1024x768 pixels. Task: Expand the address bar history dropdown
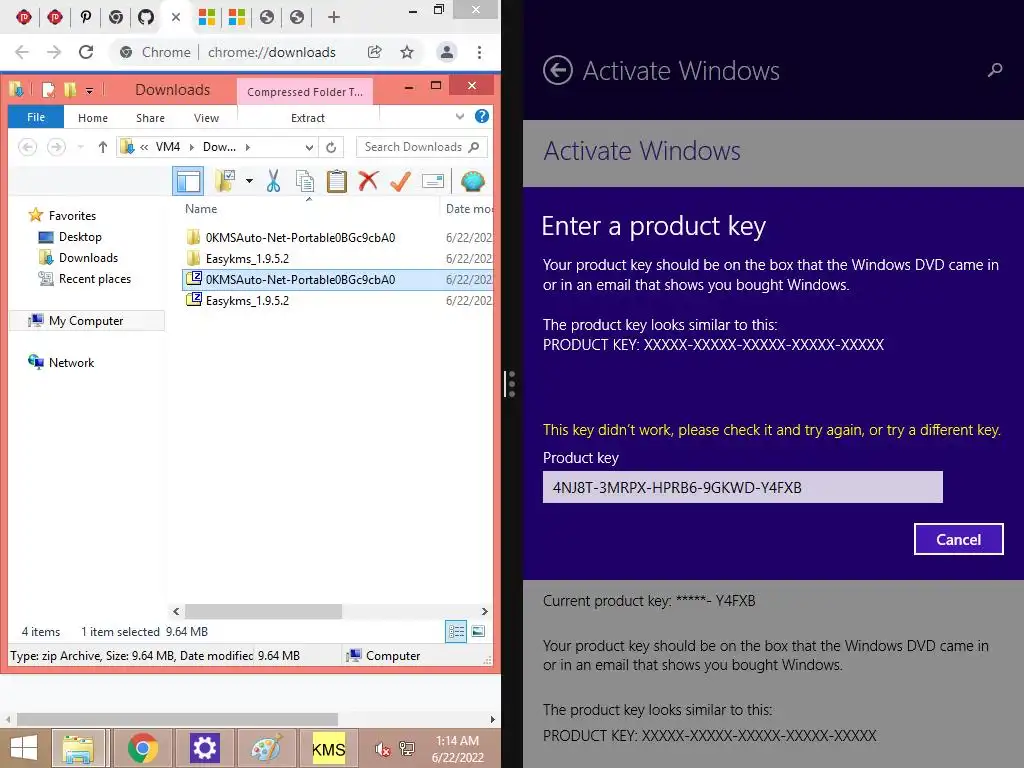310,148
